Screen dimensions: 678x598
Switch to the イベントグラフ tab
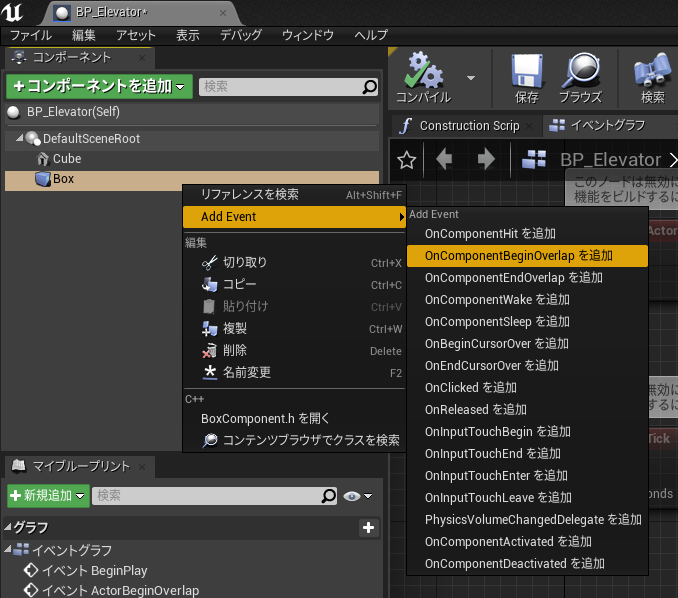pyautogui.click(x=608, y=126)
